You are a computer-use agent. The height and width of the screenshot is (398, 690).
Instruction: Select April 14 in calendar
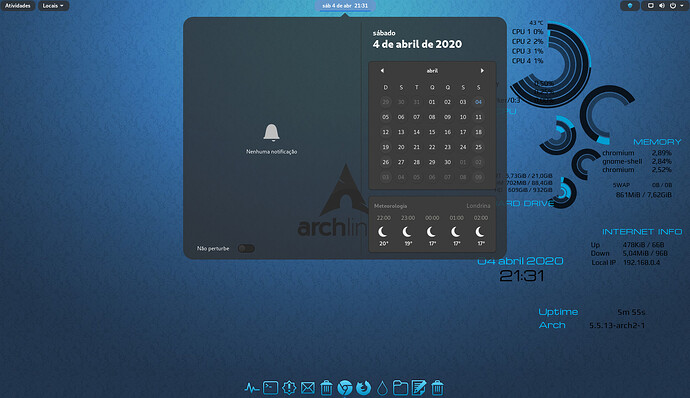(416, 132)
